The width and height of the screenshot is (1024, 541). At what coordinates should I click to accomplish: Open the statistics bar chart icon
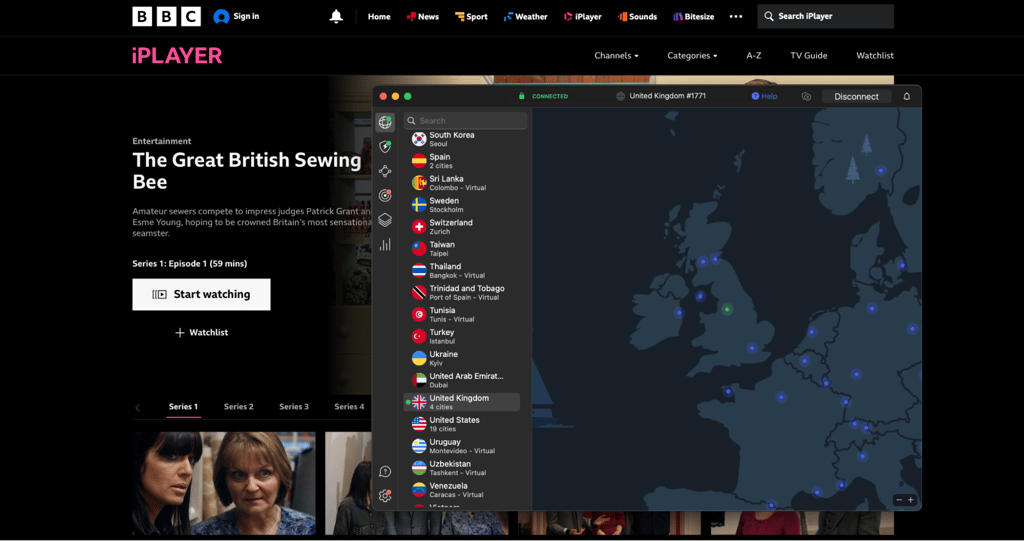coord(385,244)
